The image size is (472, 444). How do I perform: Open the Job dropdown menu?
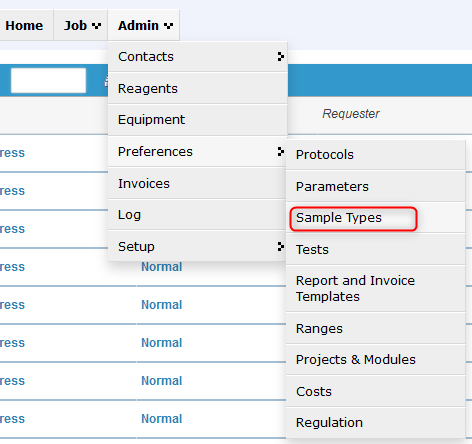(x=81, y=25)
